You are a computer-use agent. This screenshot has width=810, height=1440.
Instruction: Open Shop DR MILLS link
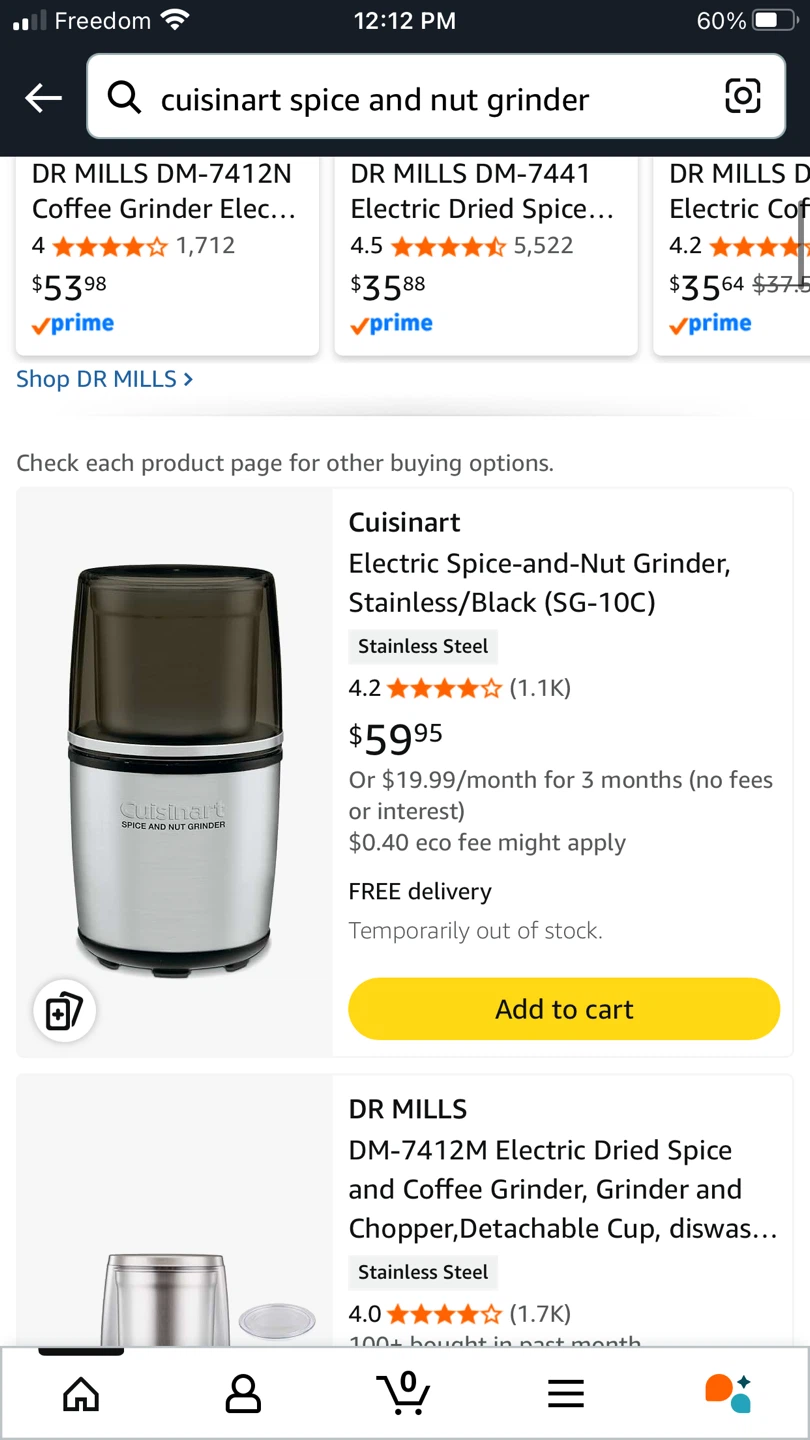96,379
